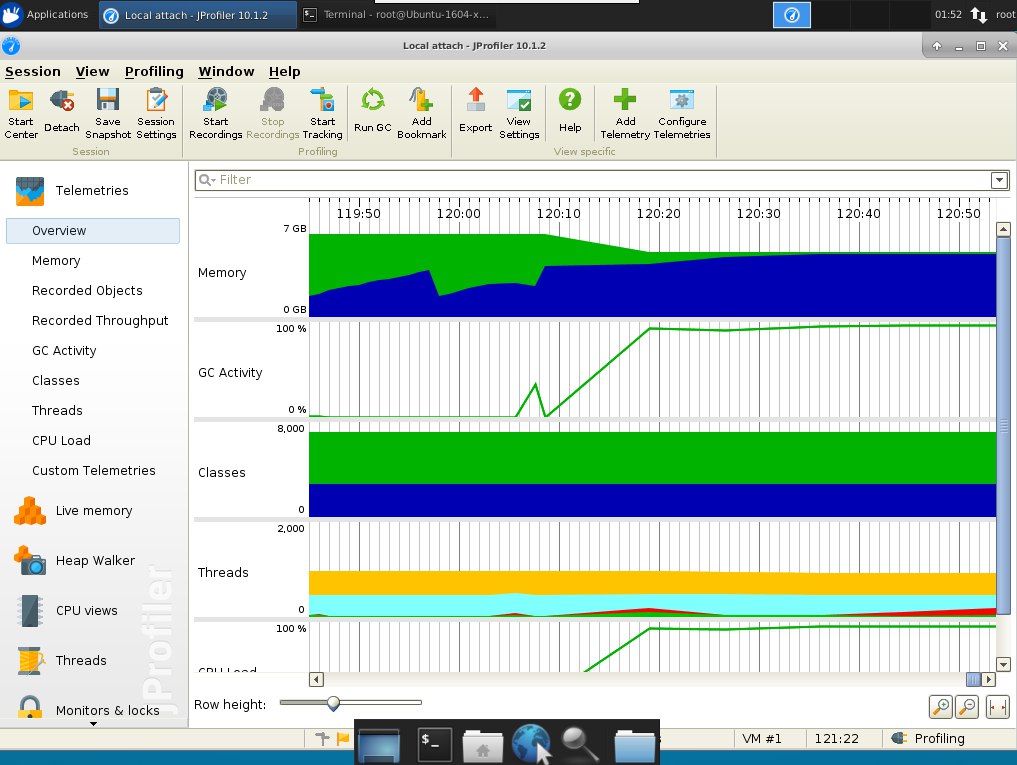The image size is (1017, 765).
Task: Export the current view
Action: [475, 113]
